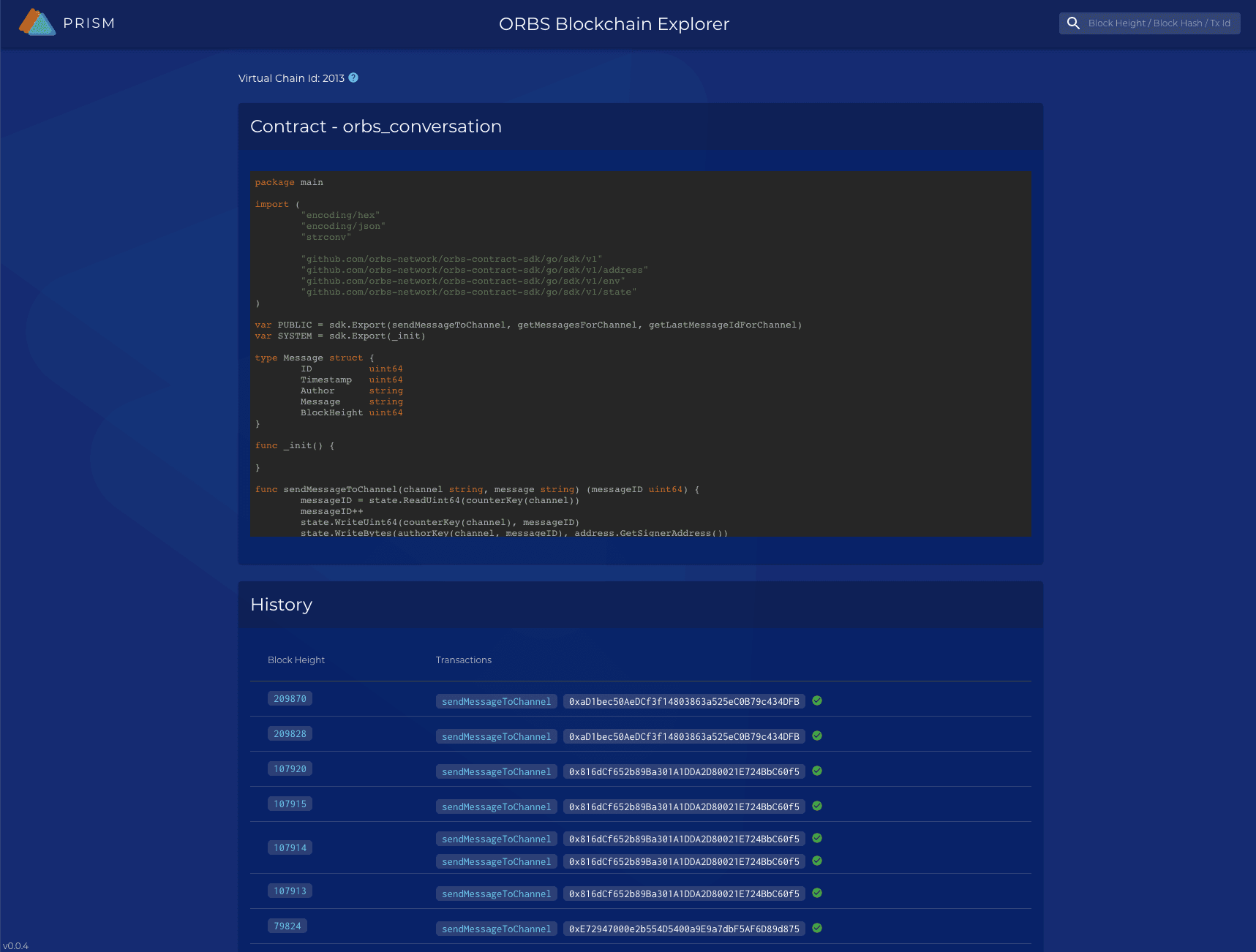
Task: Click the success checkmark for block 79824
Action: (817, 928)
